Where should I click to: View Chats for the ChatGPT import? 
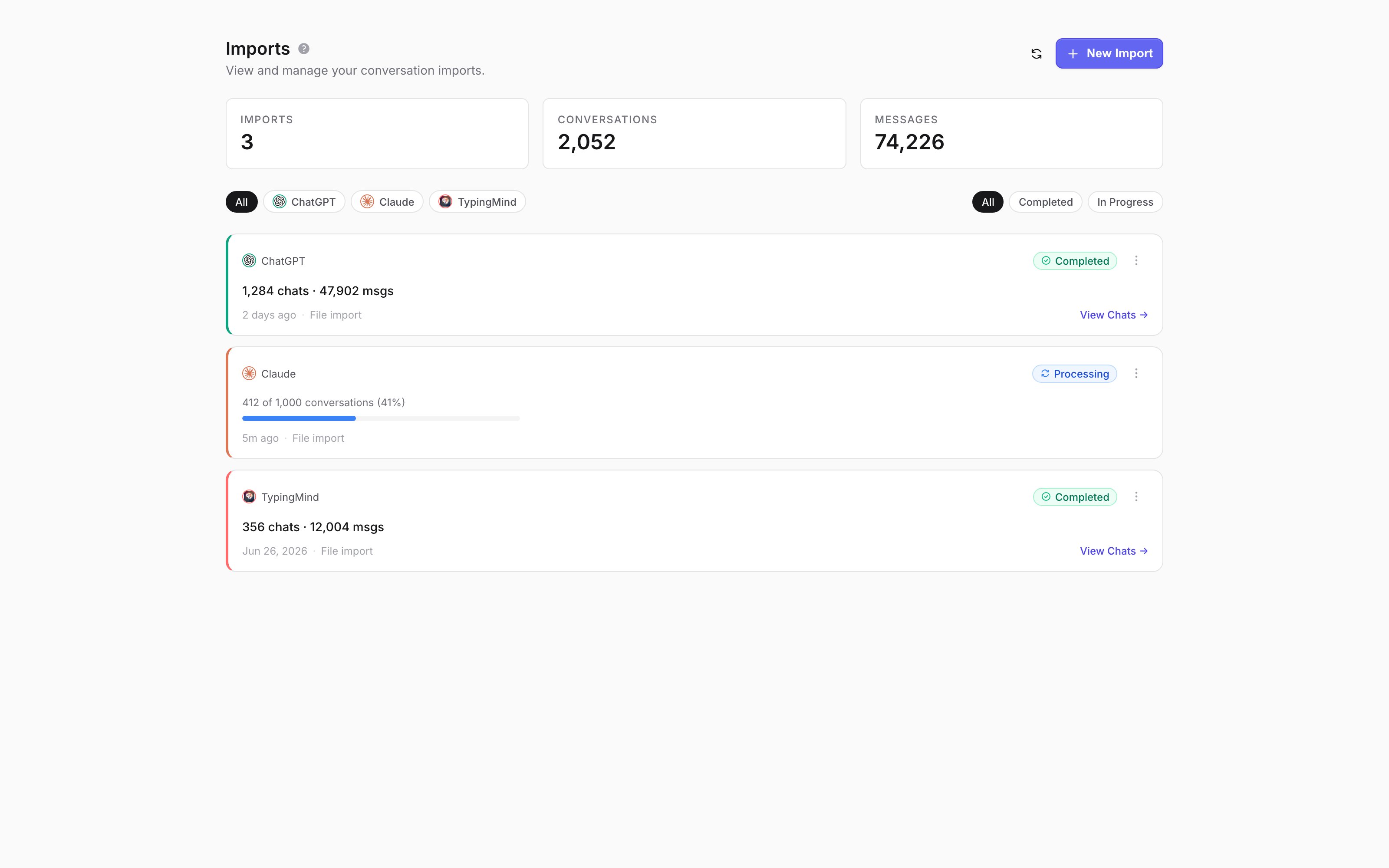coord(1113,315)
